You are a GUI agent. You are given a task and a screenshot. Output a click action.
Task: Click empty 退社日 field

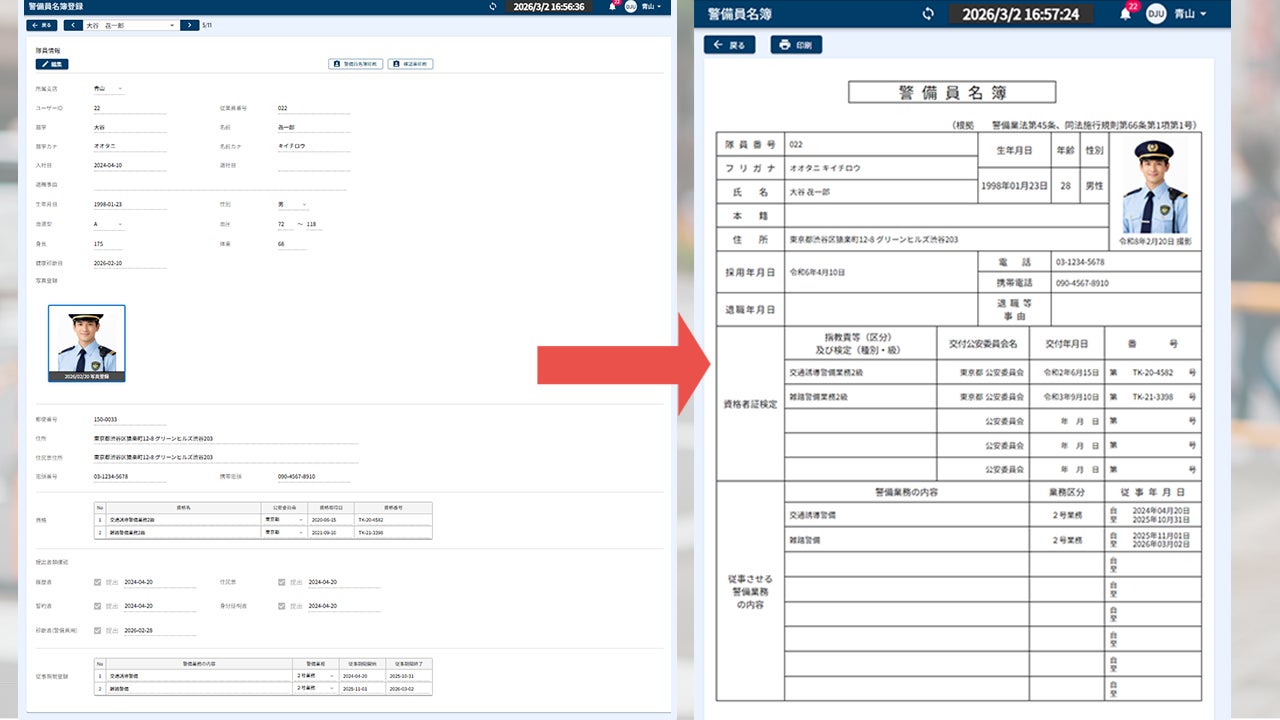point(314,165)
